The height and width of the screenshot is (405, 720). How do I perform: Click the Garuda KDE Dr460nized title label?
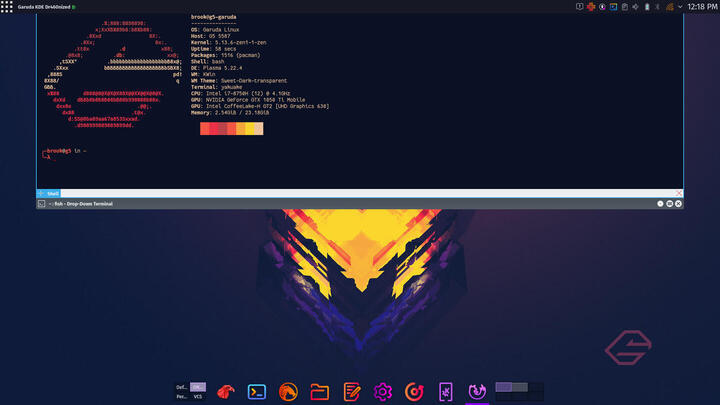(x=44, y=7)
